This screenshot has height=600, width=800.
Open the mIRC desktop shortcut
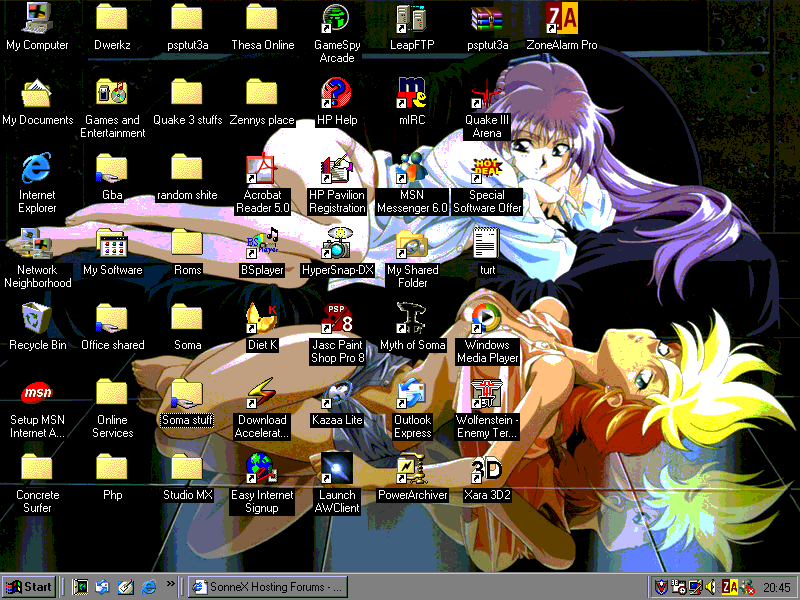pos(412,93)
